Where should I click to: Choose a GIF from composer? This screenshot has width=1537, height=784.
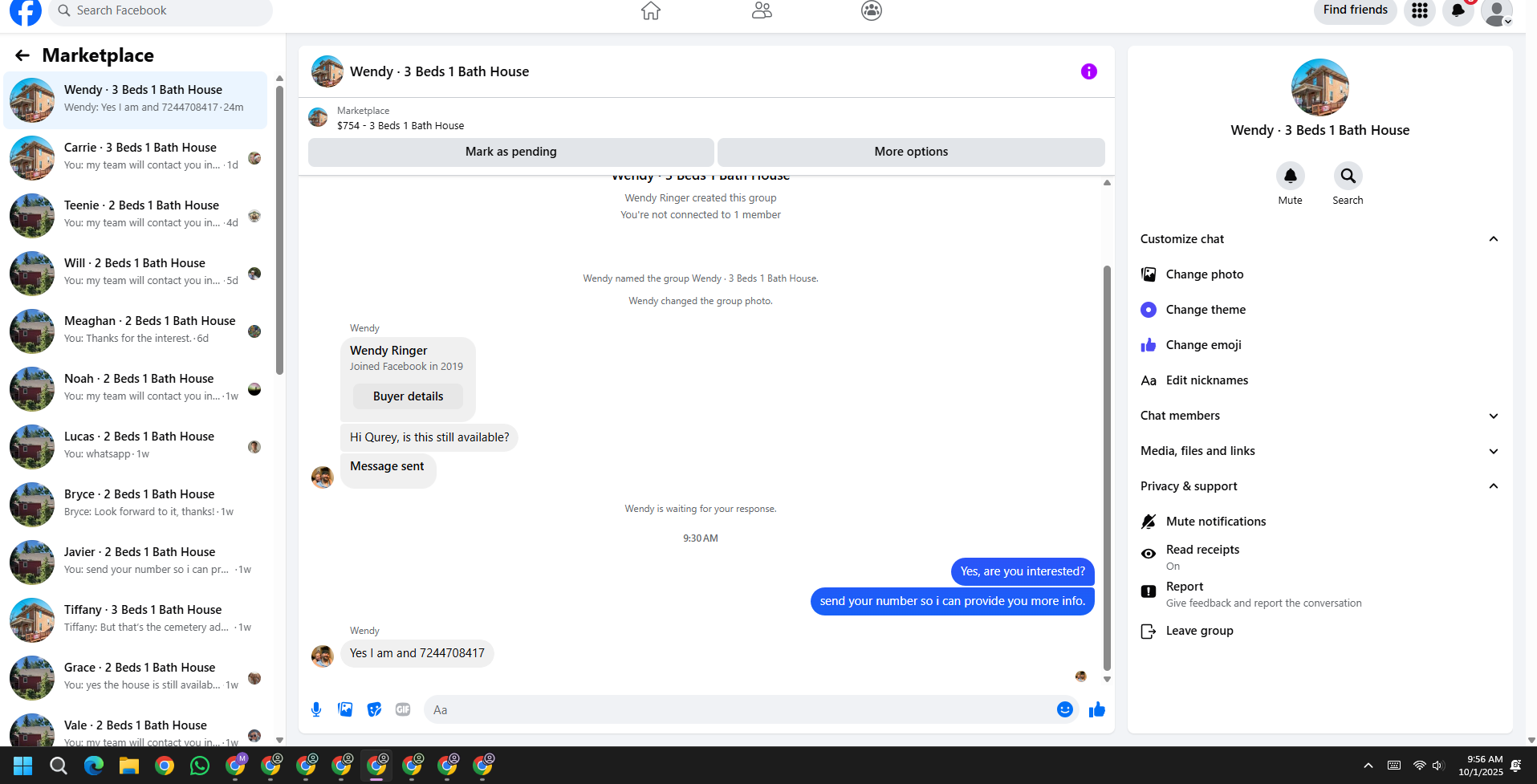click(403, 709)
